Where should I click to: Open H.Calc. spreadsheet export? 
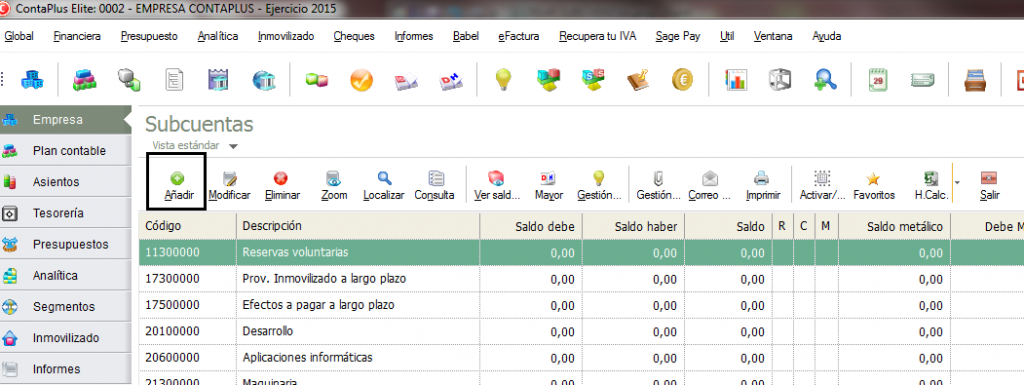931,185
